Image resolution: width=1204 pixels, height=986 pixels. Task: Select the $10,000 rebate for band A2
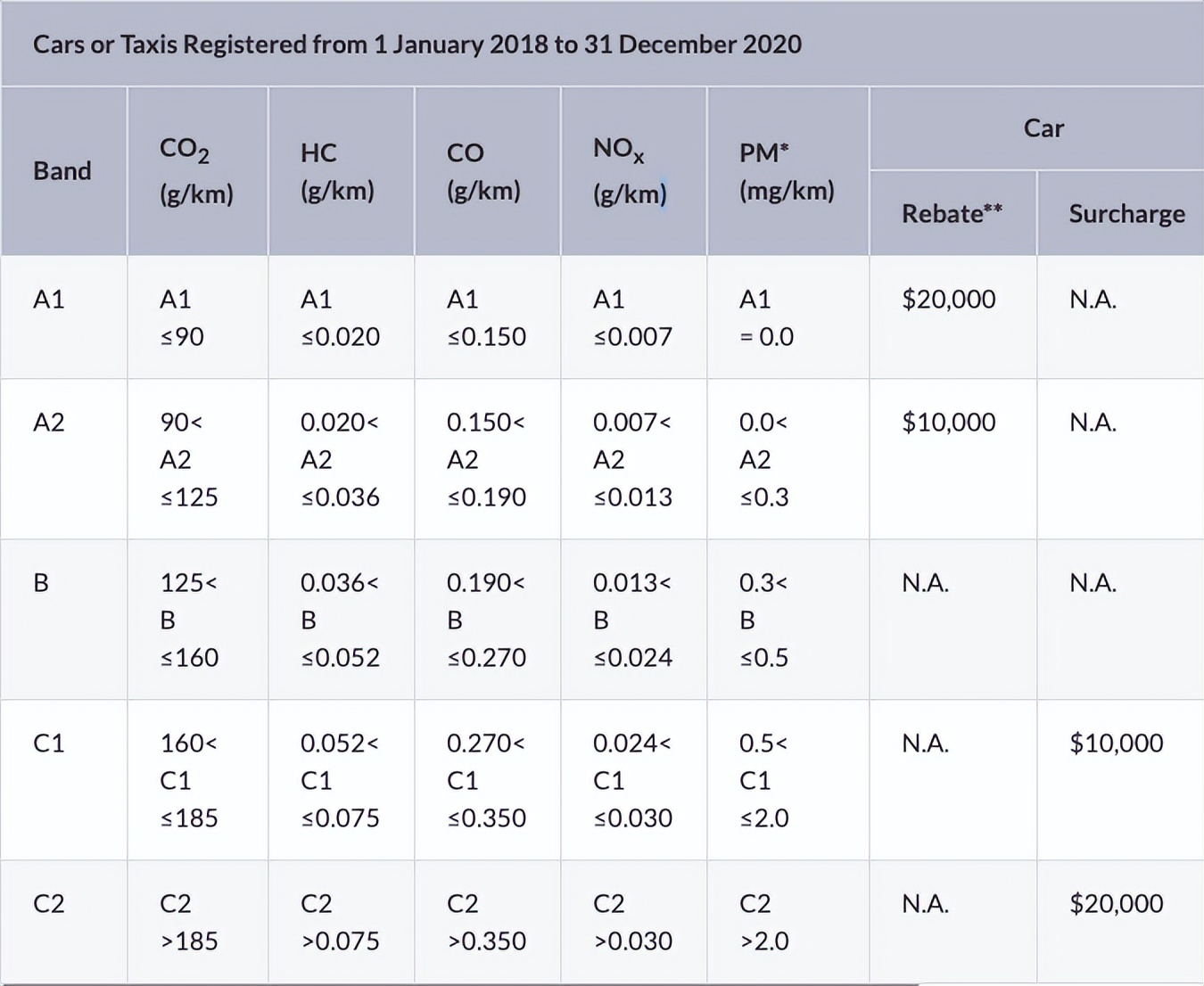pos(949,422)
